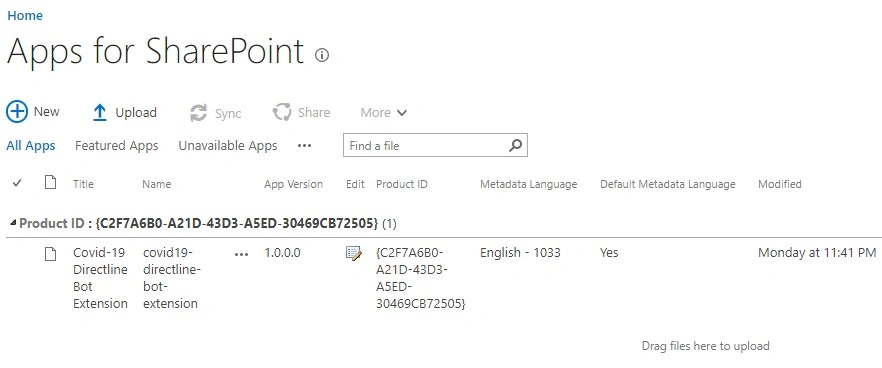The width and height of the screenshot is (882, 368).
Task: Sort by Name column header
Action: 156,184
